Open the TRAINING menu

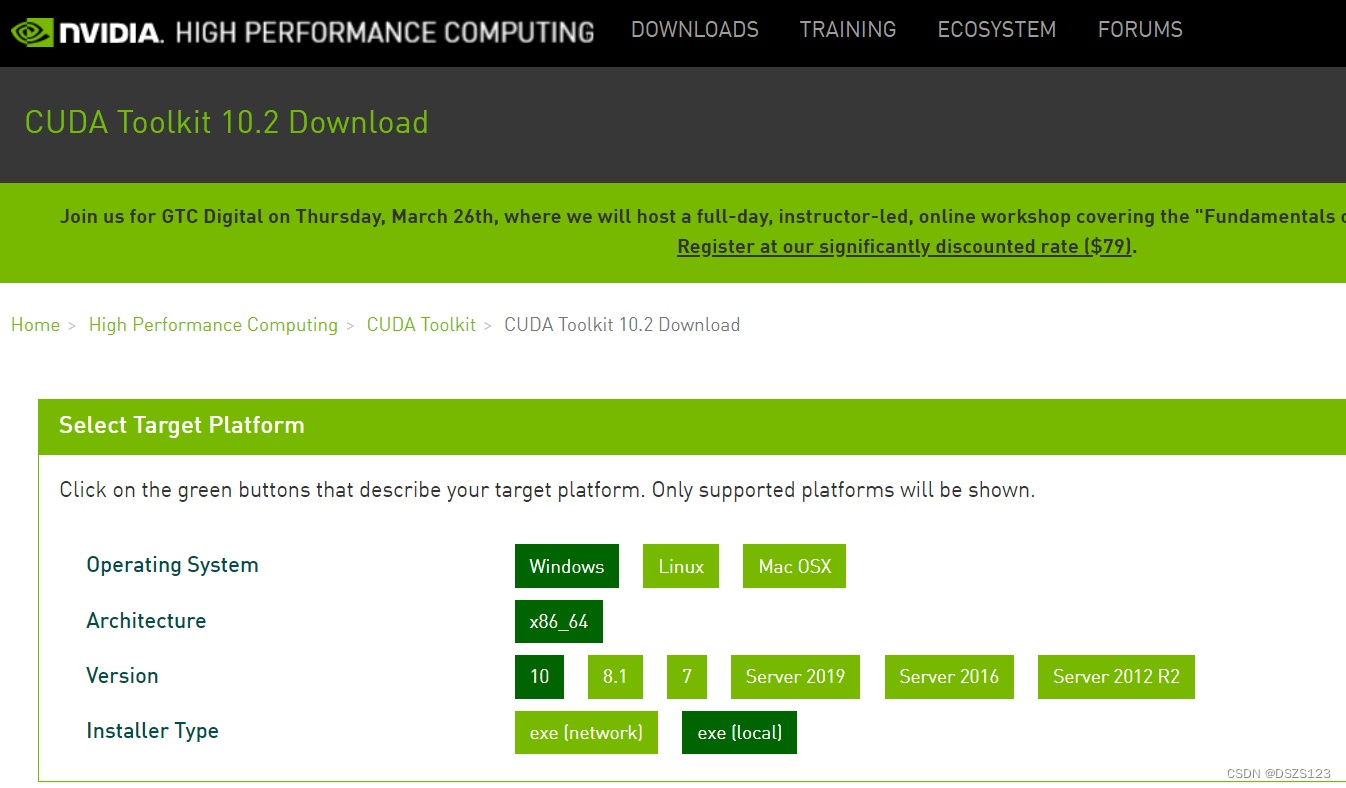848,30
